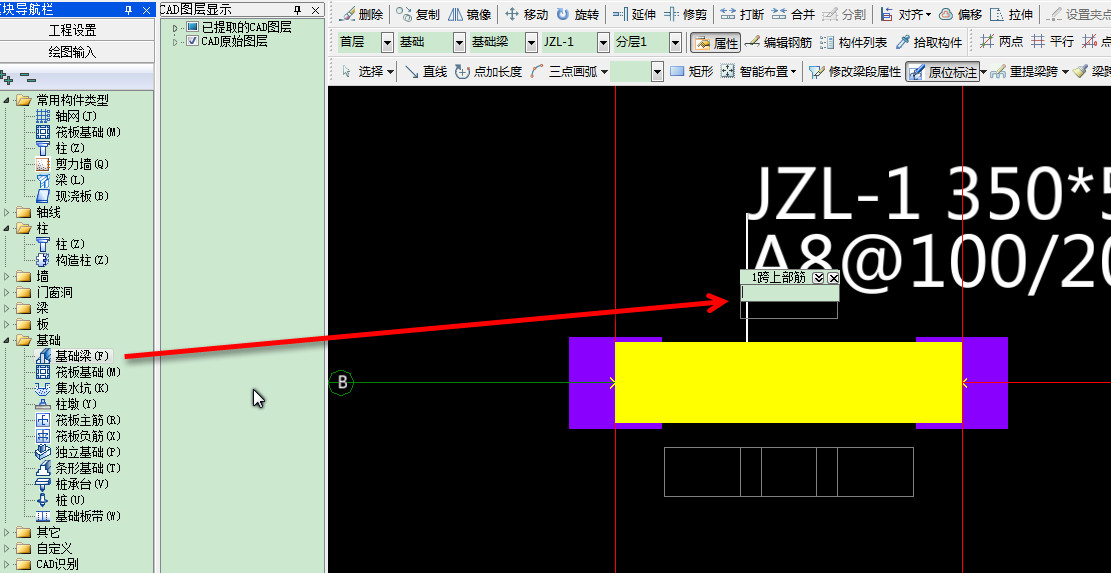Toggle the 原位标注 in-place annotation mode
1111x573 pixels.
click(942, 72)
